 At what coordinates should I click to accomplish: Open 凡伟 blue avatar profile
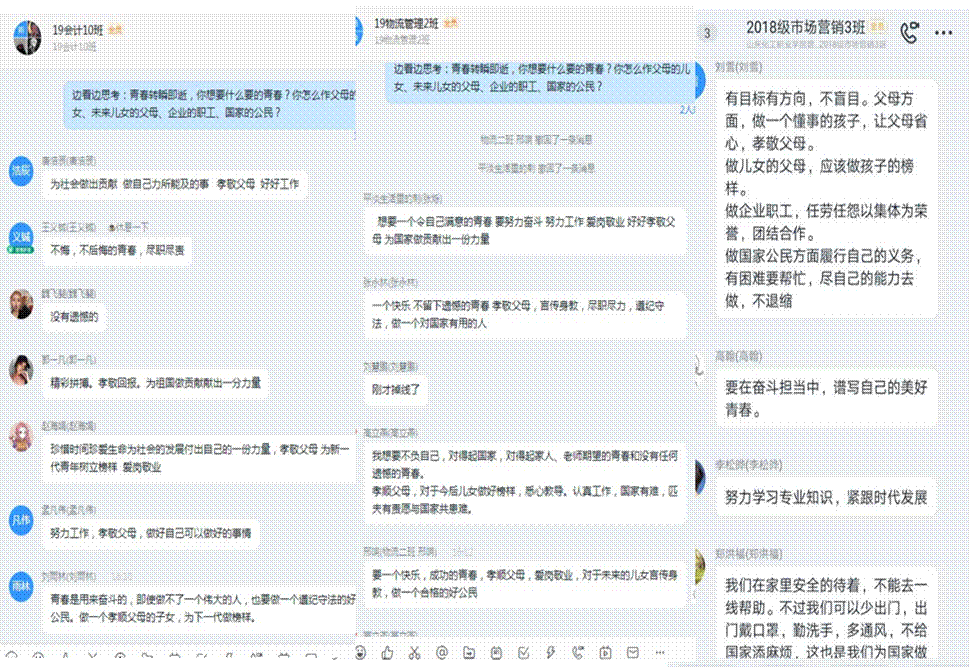(20, 520)
